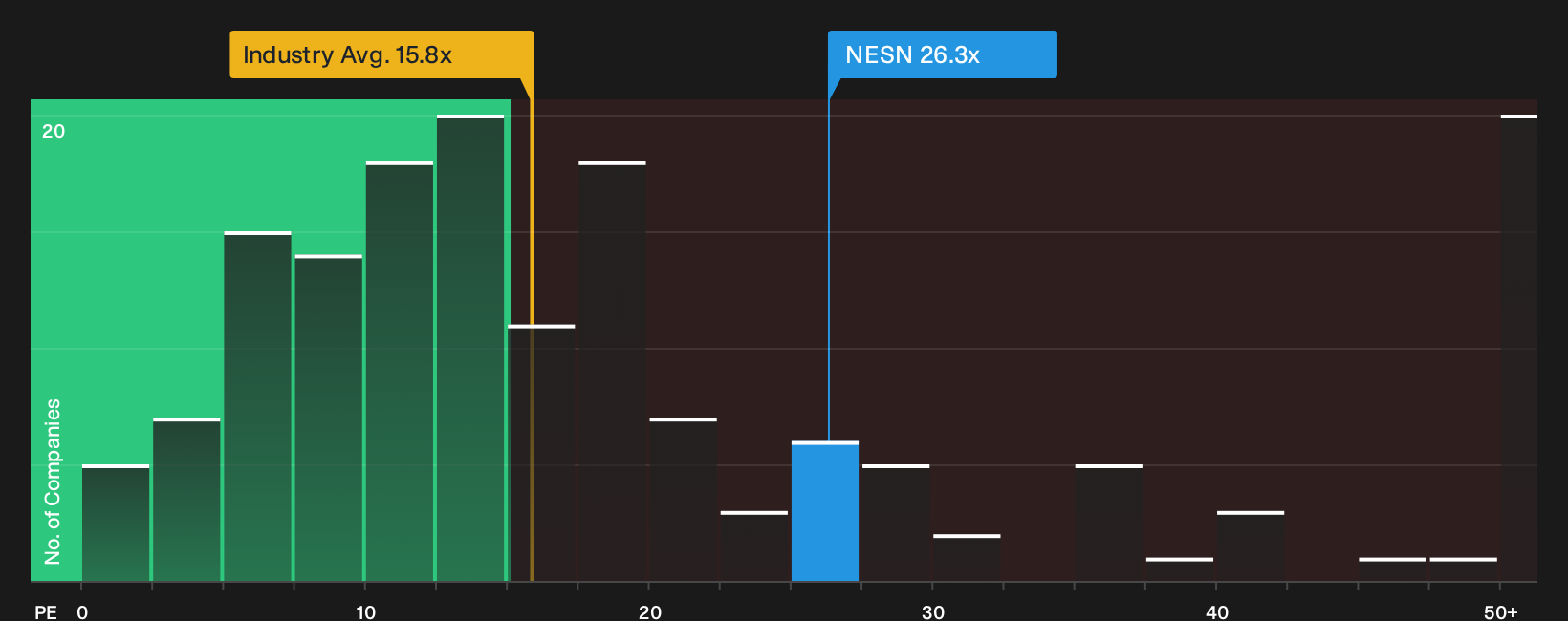Select the first green bar starting at PE 0
The image size is (1568, 621).
click(116, 523)
